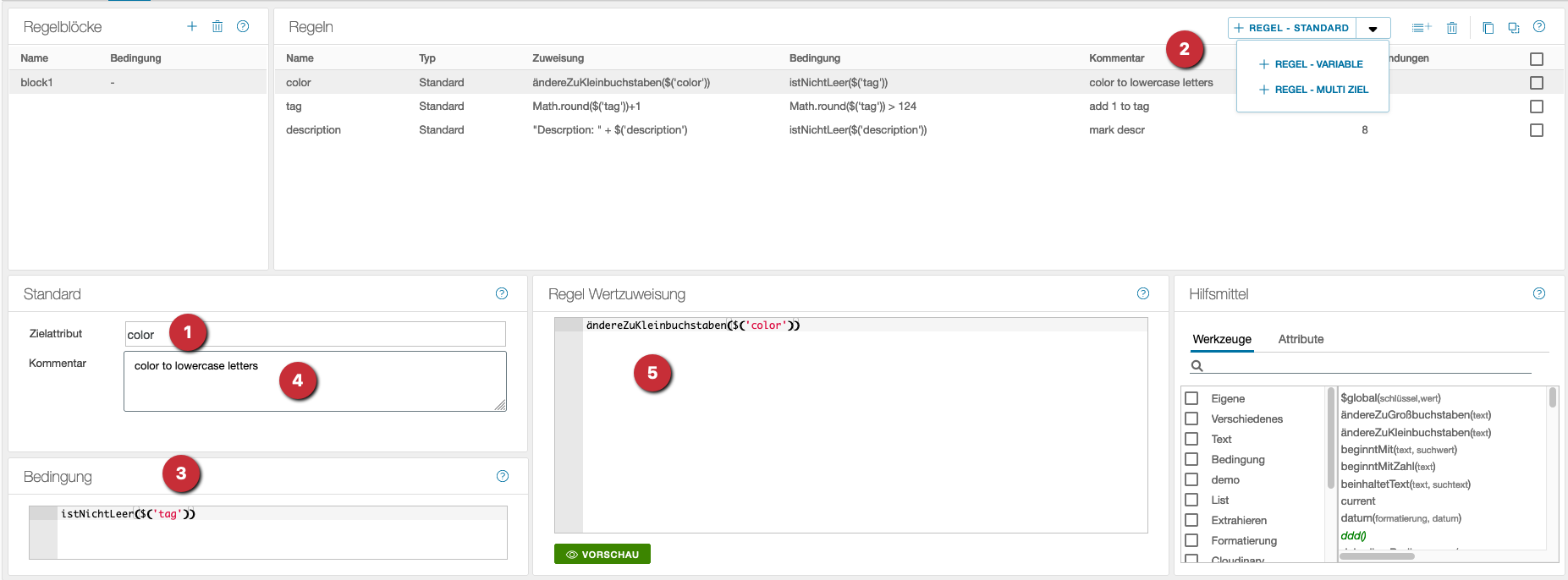Viewport: 1568px width, 580px height.
Task: Click the Regel - Standard add button
Action: point(1291,28)
